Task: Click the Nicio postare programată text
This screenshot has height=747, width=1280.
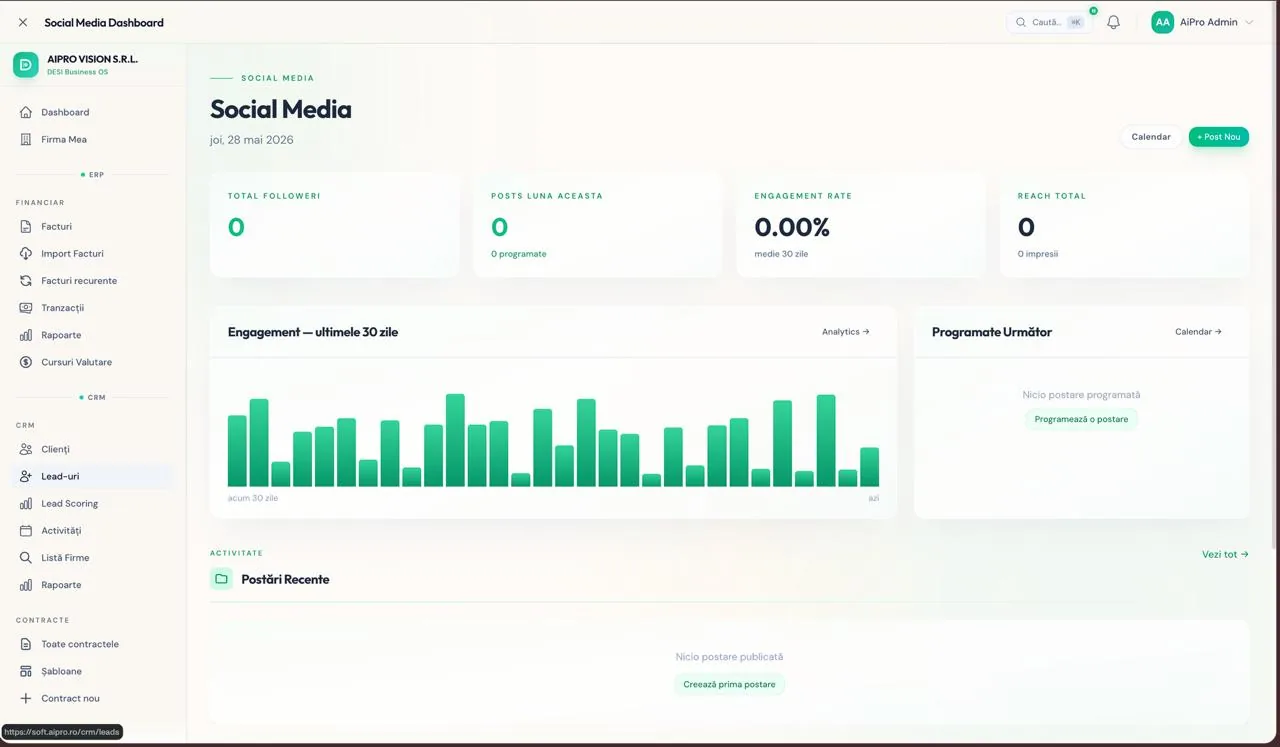Action: (1081, 395)
